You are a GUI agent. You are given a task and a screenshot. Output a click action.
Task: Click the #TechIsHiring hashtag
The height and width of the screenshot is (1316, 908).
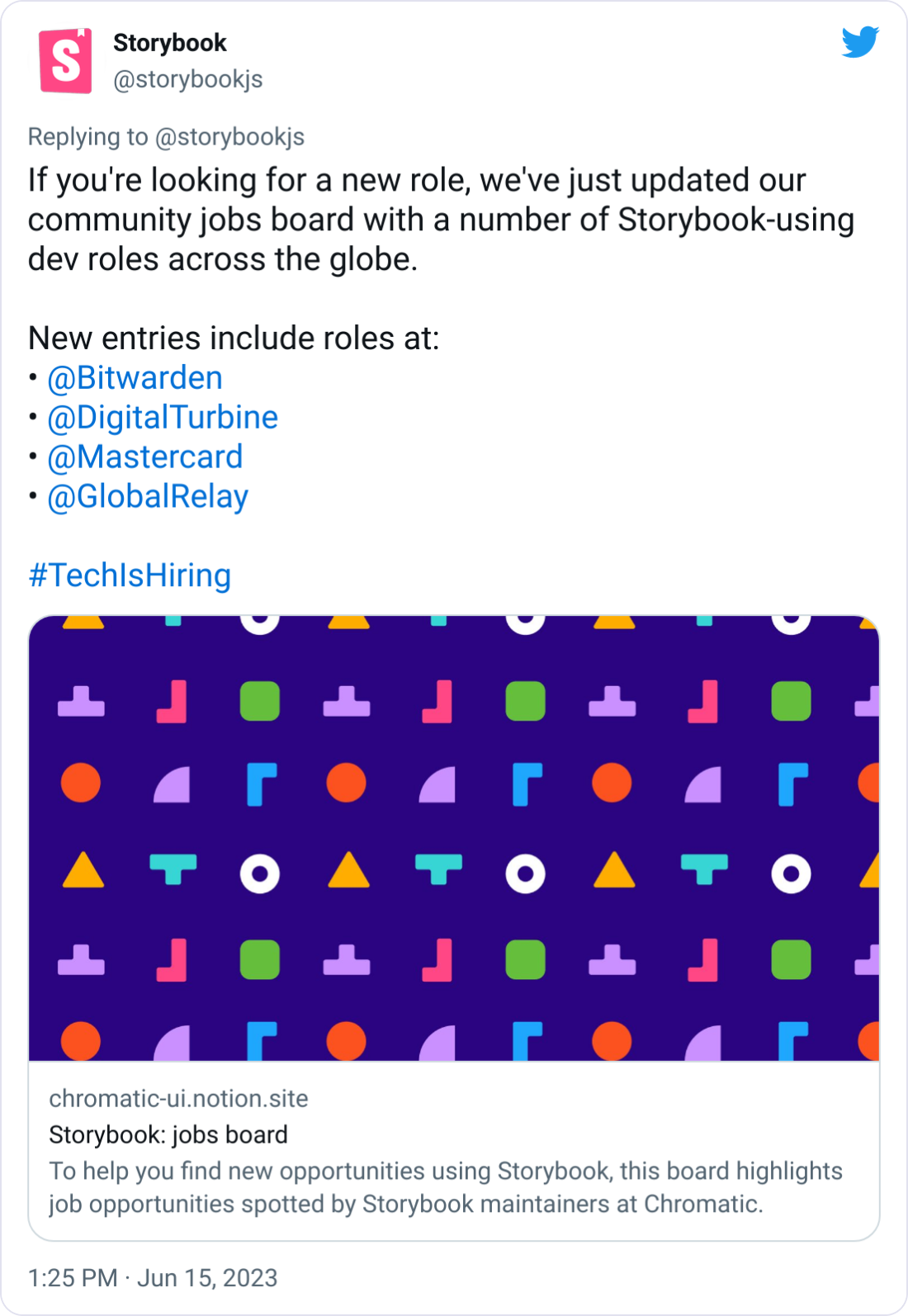(x=127, y=575)
